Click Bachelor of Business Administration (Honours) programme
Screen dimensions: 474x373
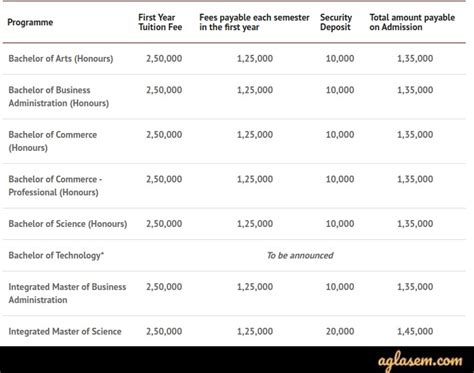pyautogui.click(x=59, y=96)
